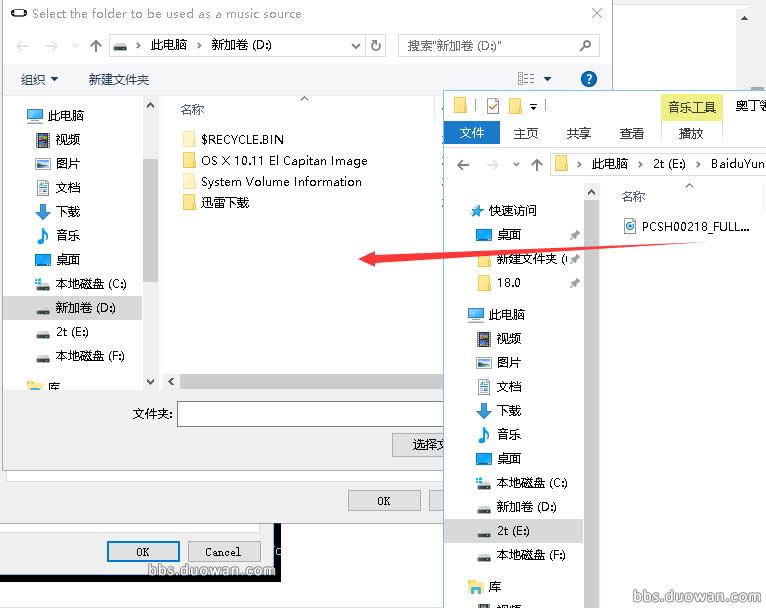
Task: Select PCSH00218_FULL file in Explorer
Action: pyautogui.click(x=695, y=226)
